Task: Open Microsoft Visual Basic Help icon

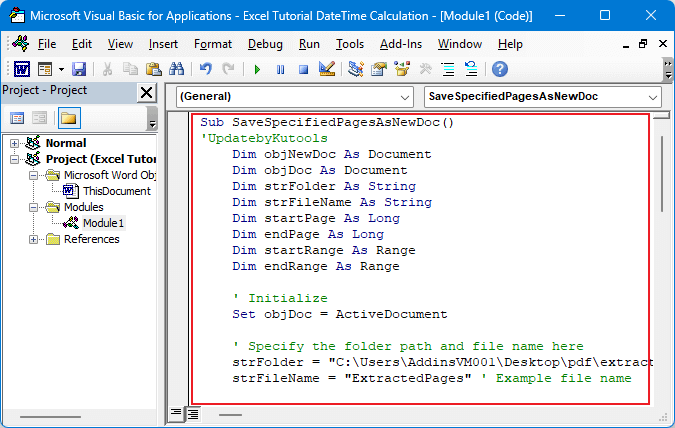Action: [x=499, y=69]
